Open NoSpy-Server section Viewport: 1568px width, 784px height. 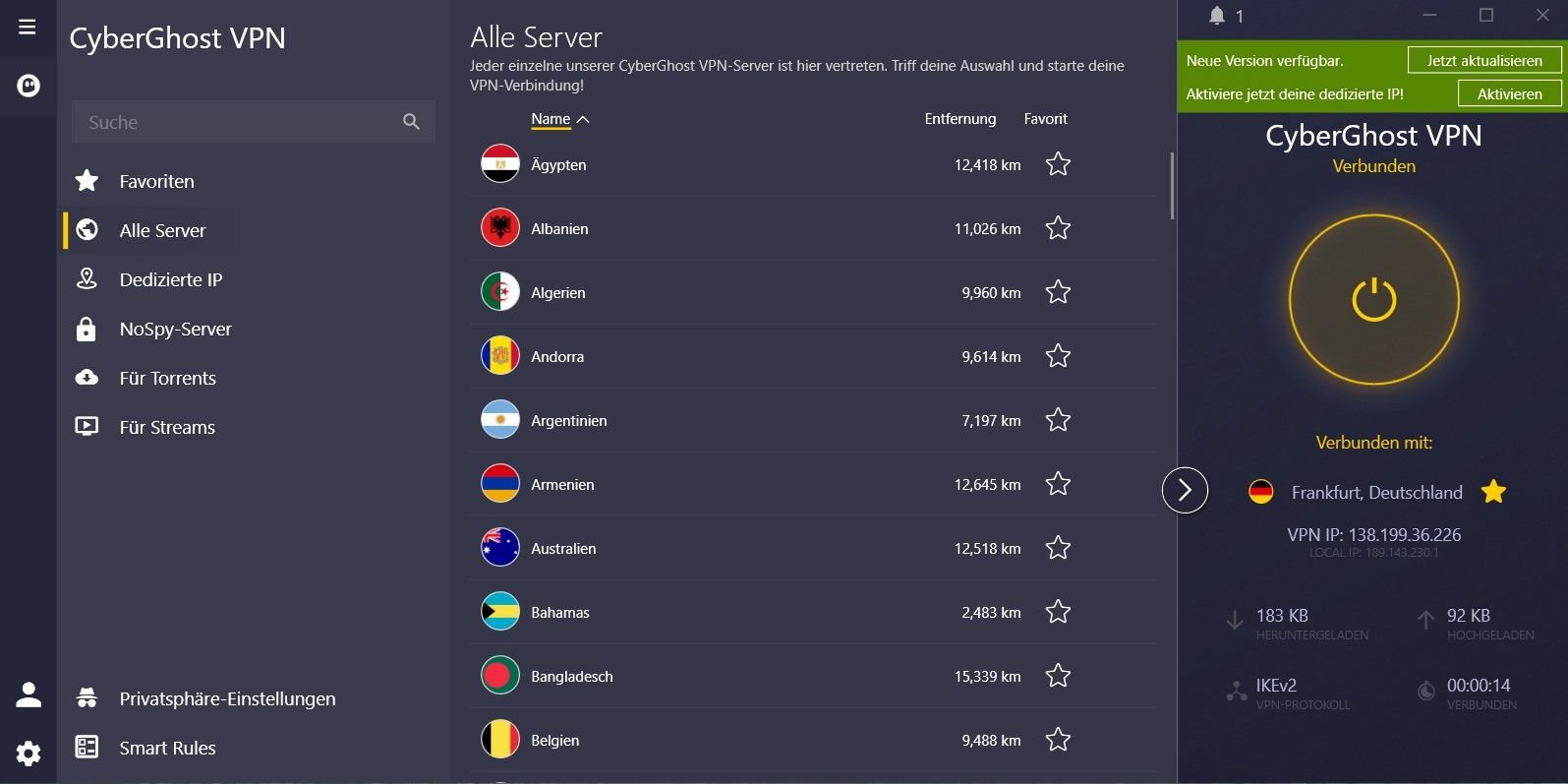coord(175,329)
